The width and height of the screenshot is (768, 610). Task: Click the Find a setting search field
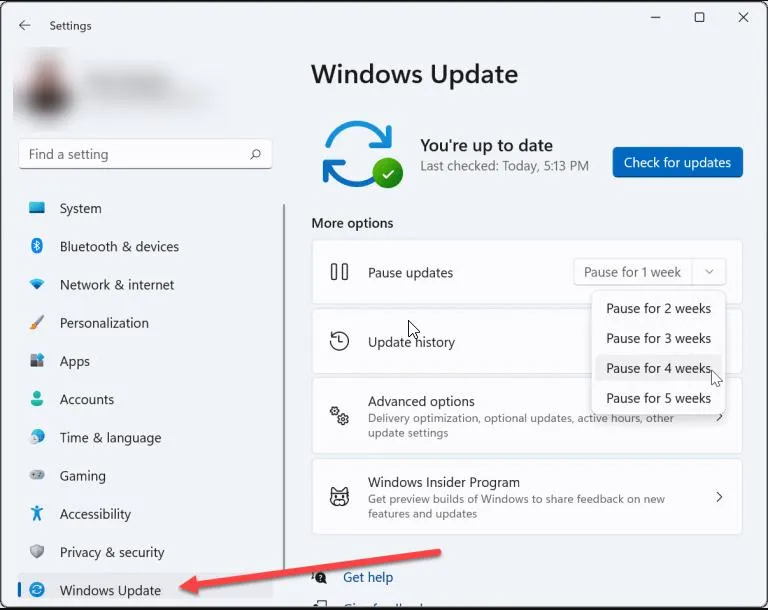(145, 154)
